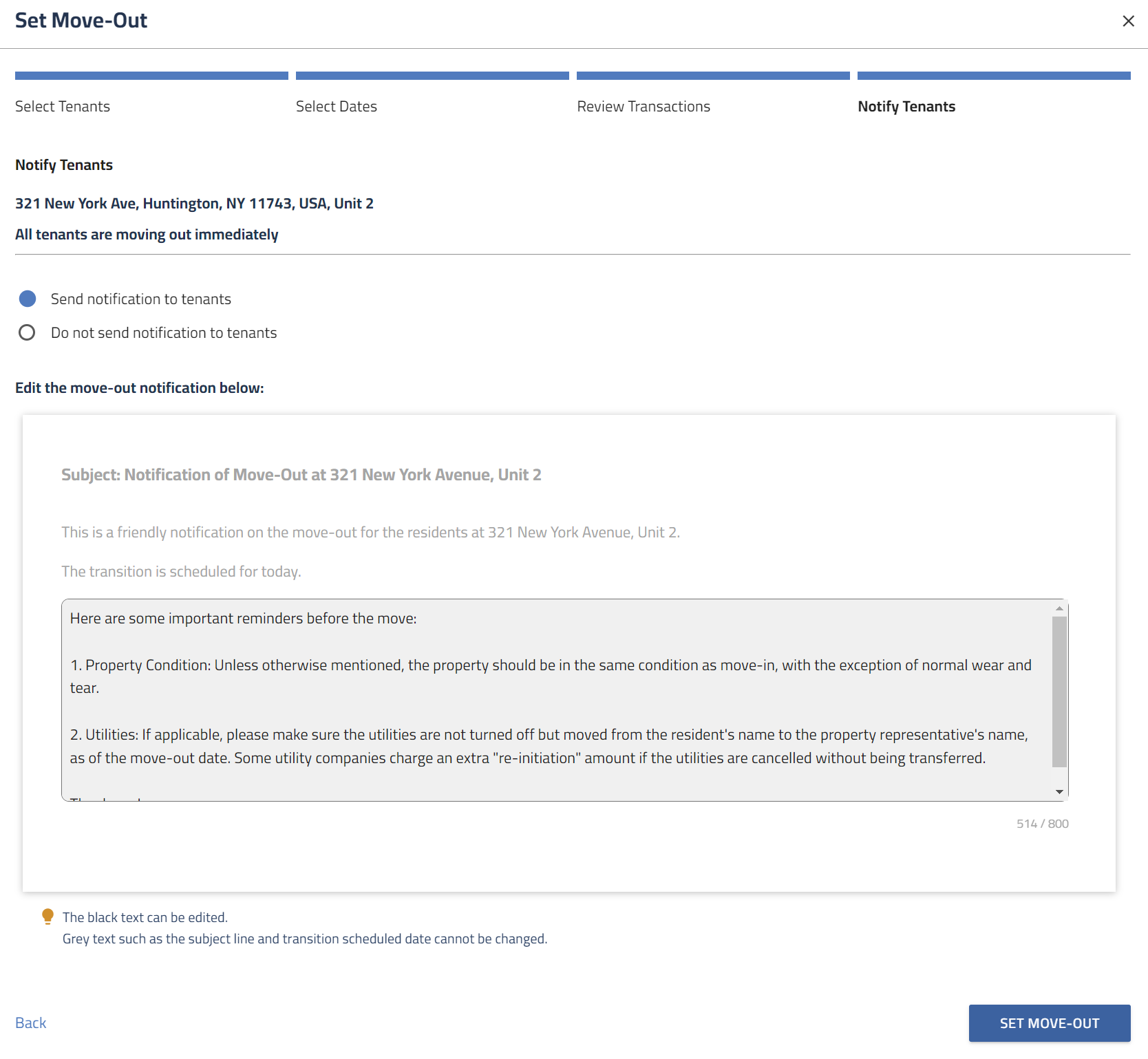Select Send notification to tenants radio
1148x1059 pixels.
28,299
